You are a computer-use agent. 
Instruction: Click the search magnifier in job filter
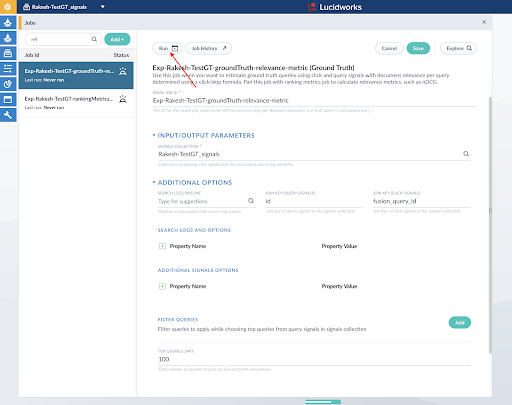[x=94, y=39]
